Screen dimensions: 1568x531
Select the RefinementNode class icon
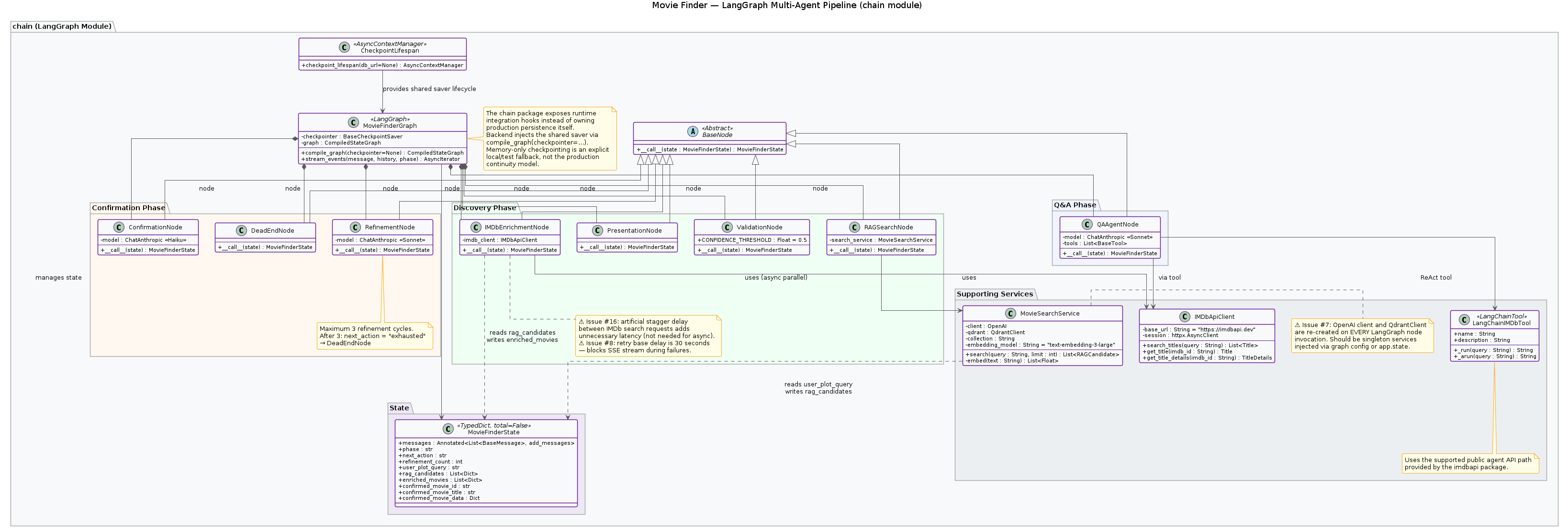coord(356,227)
